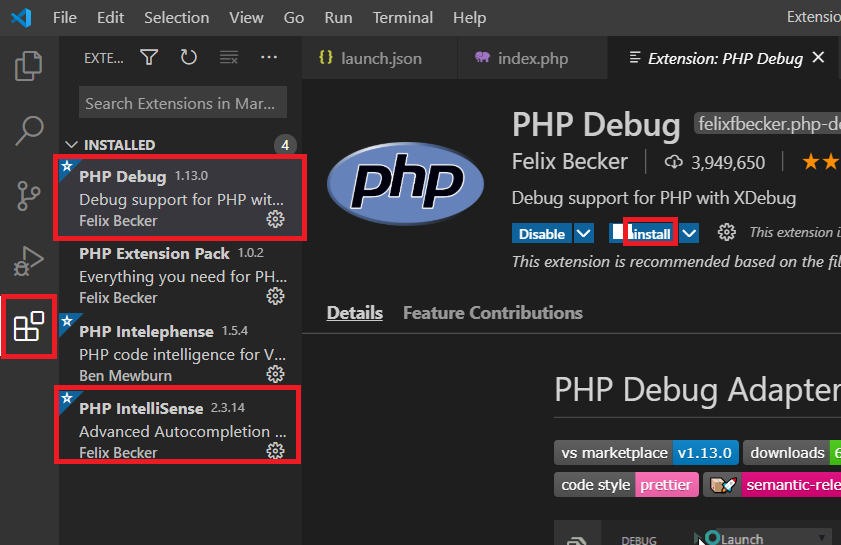Open the Terminal menu
Image resolution: width=841 pixels, height=545 pixels.
(x=403, y=18)
